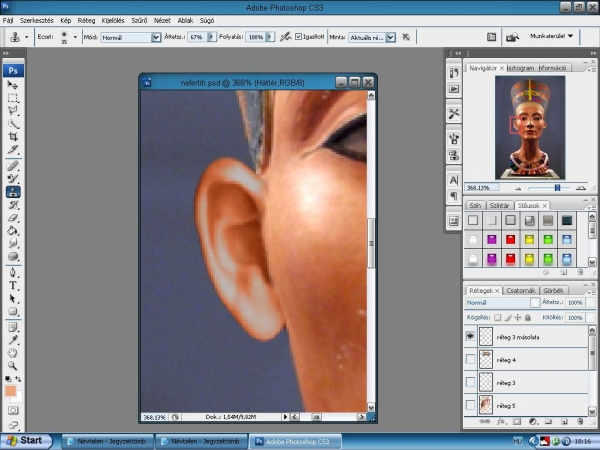Viewport: 600px width, 450px height.
Task: Select the Hand tool
Action: pyautogui.click(x=13, y=353)
